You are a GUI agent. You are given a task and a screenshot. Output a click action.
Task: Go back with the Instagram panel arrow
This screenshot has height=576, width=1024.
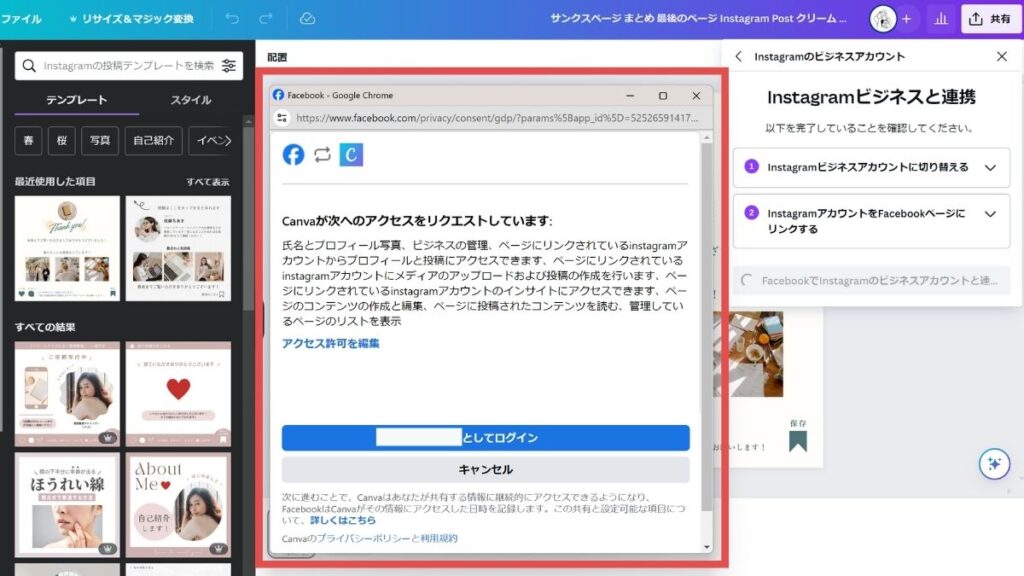pos(739,57)
